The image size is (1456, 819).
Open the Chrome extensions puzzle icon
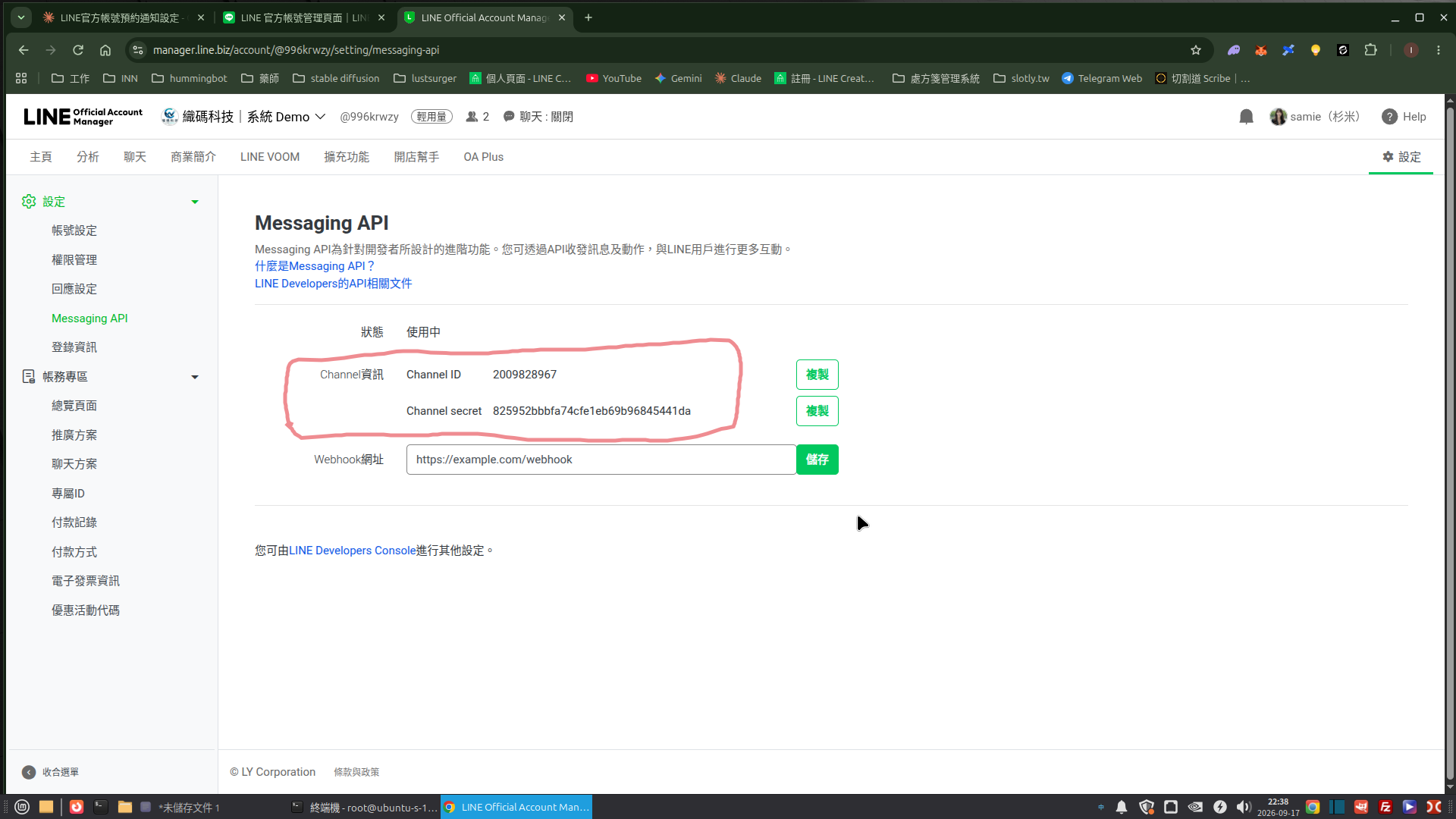1370,50
